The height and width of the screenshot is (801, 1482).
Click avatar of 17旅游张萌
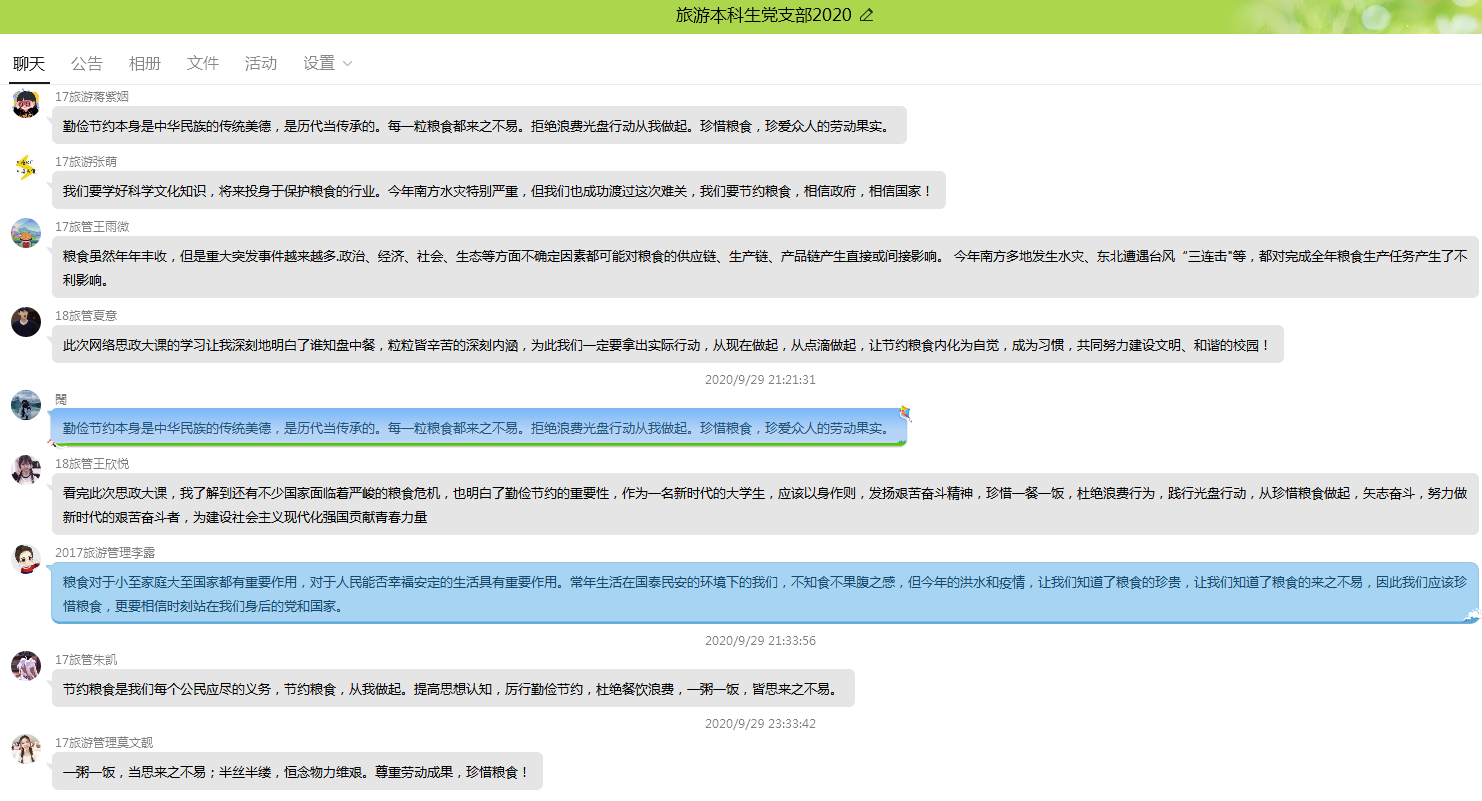[26, 168]
